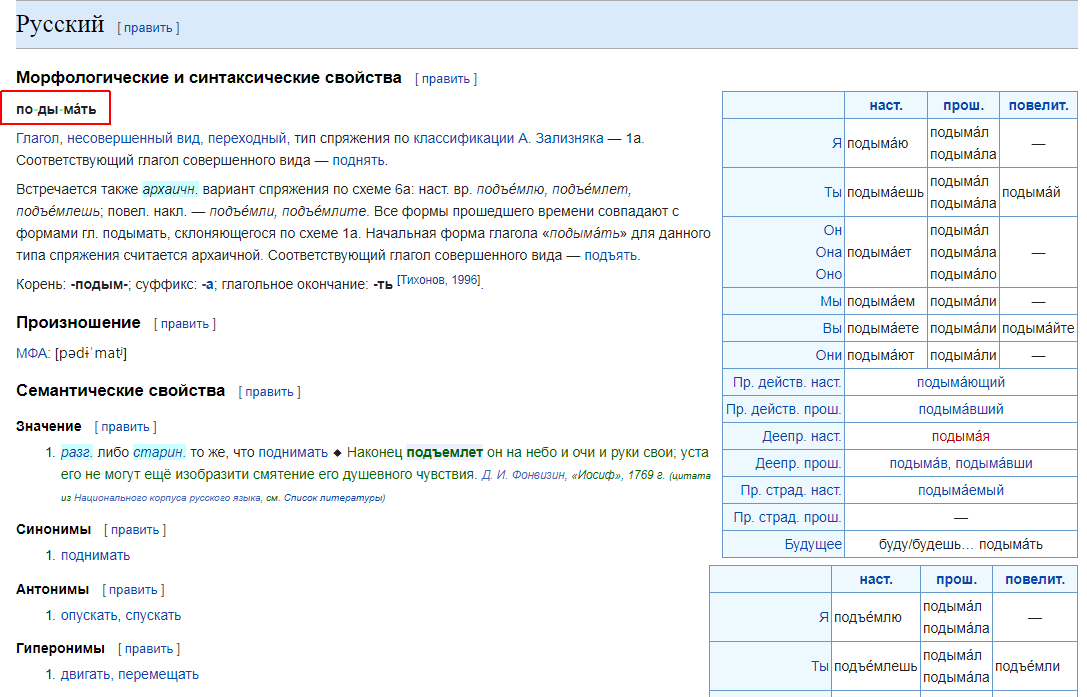Open the Тихонов, 1996 reference
Image resolution: width=1087 pixels, height=697 pixels.
point(439,280)
